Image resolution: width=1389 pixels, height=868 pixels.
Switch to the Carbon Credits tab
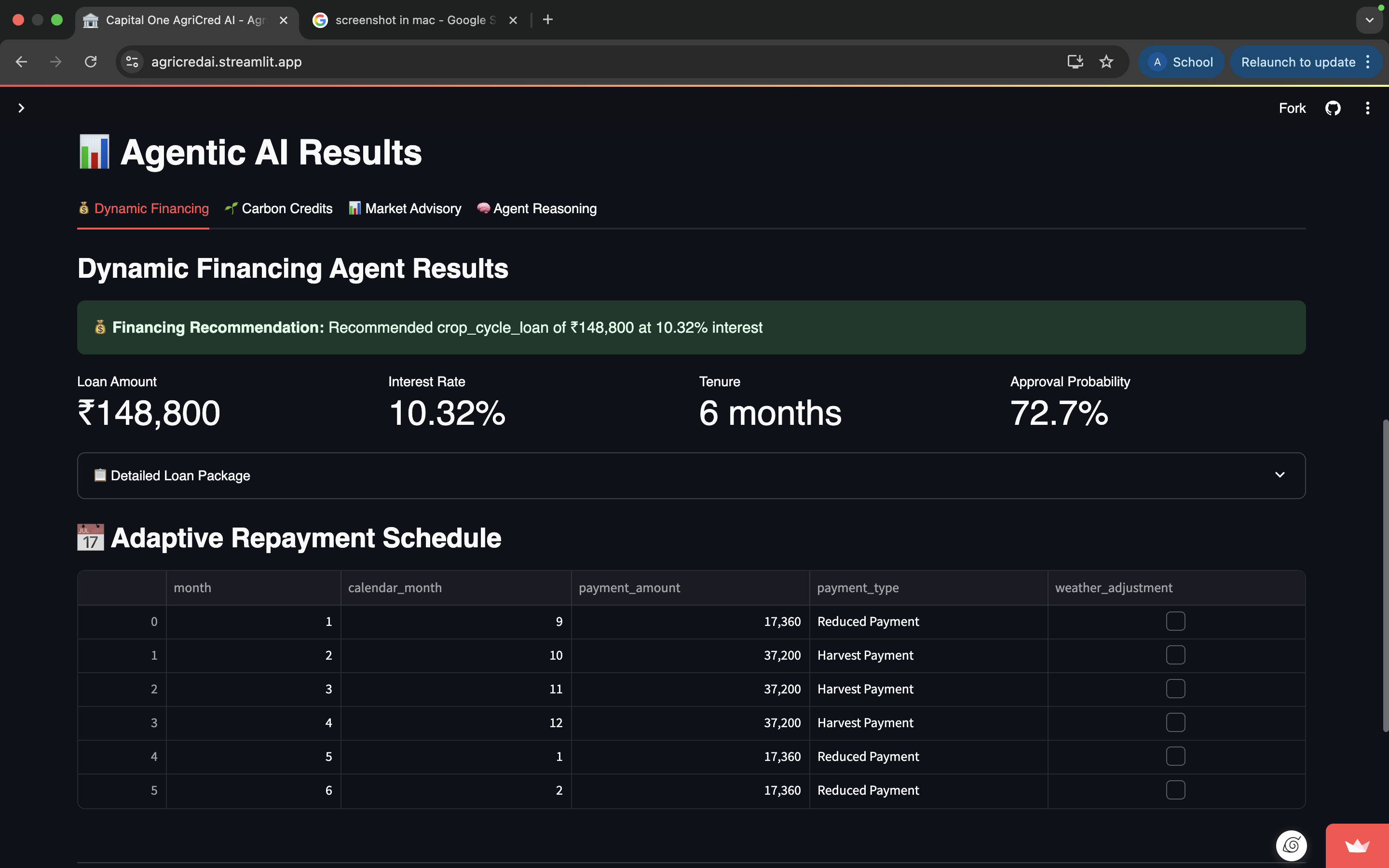(x=279, y=208)
